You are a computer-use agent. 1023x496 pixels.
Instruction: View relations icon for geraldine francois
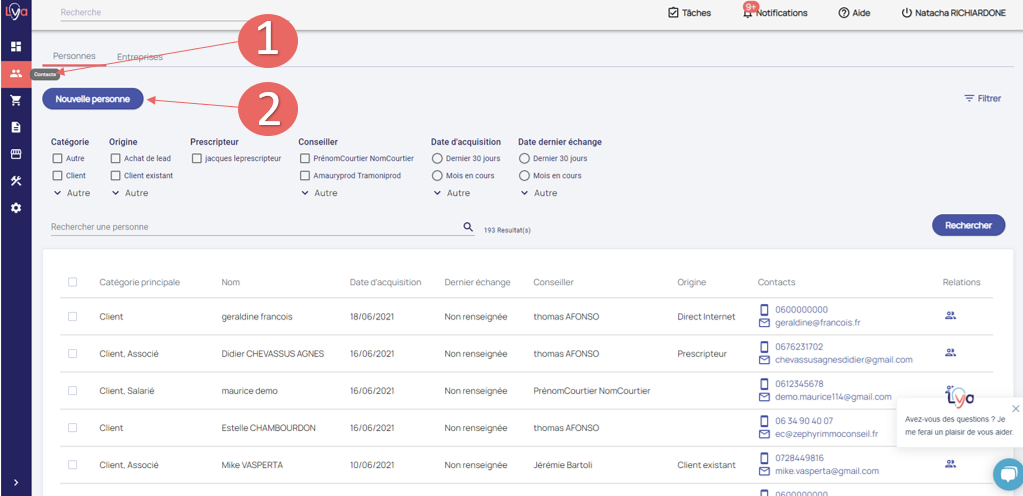click(x=950, y=316)
